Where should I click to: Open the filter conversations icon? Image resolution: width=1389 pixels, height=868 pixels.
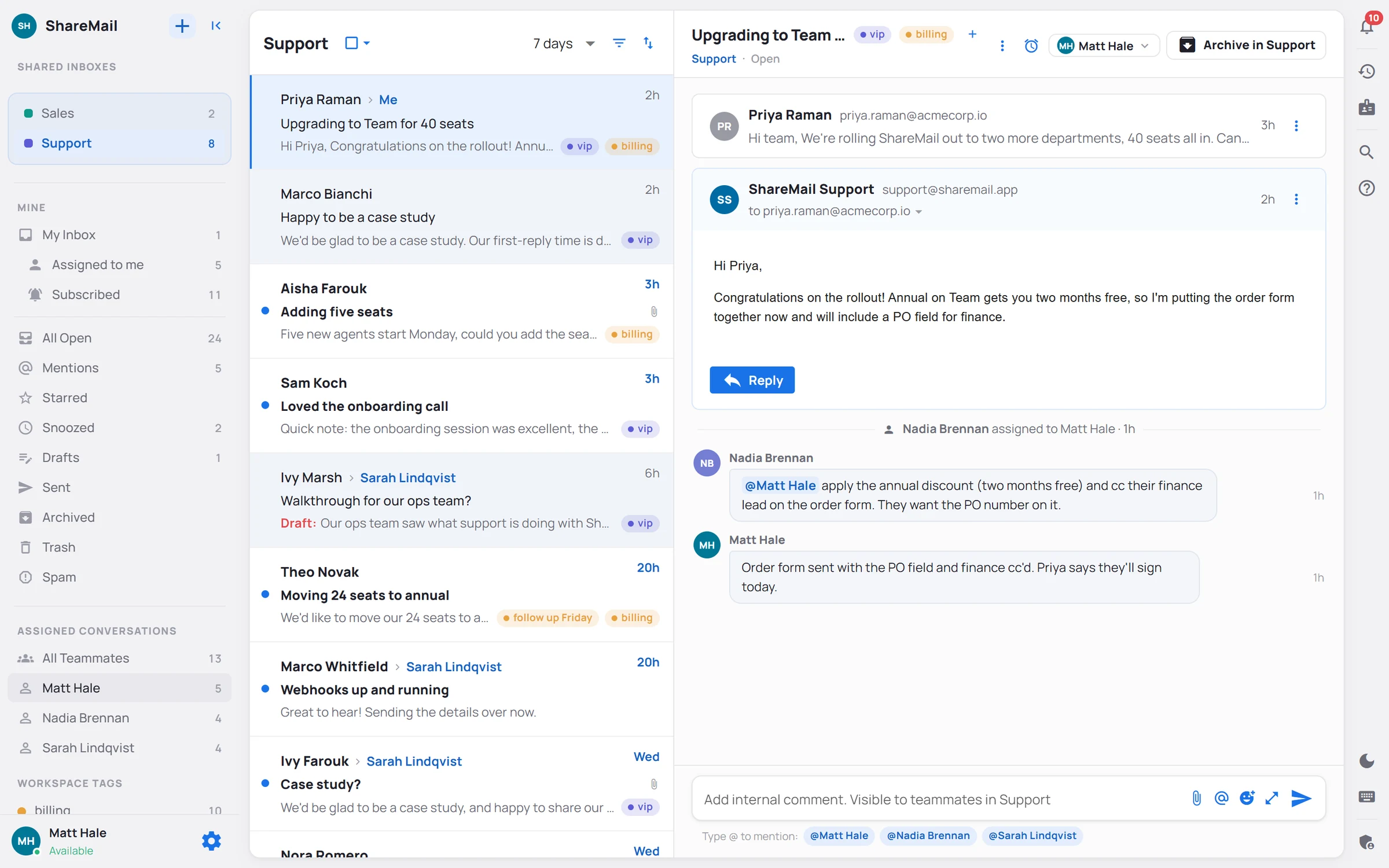[619, 43]
